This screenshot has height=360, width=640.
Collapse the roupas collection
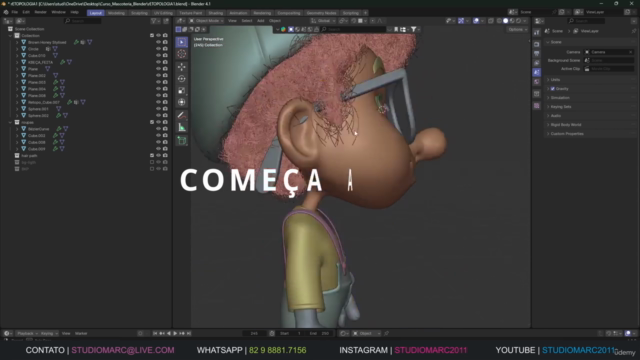pos(10,122)
